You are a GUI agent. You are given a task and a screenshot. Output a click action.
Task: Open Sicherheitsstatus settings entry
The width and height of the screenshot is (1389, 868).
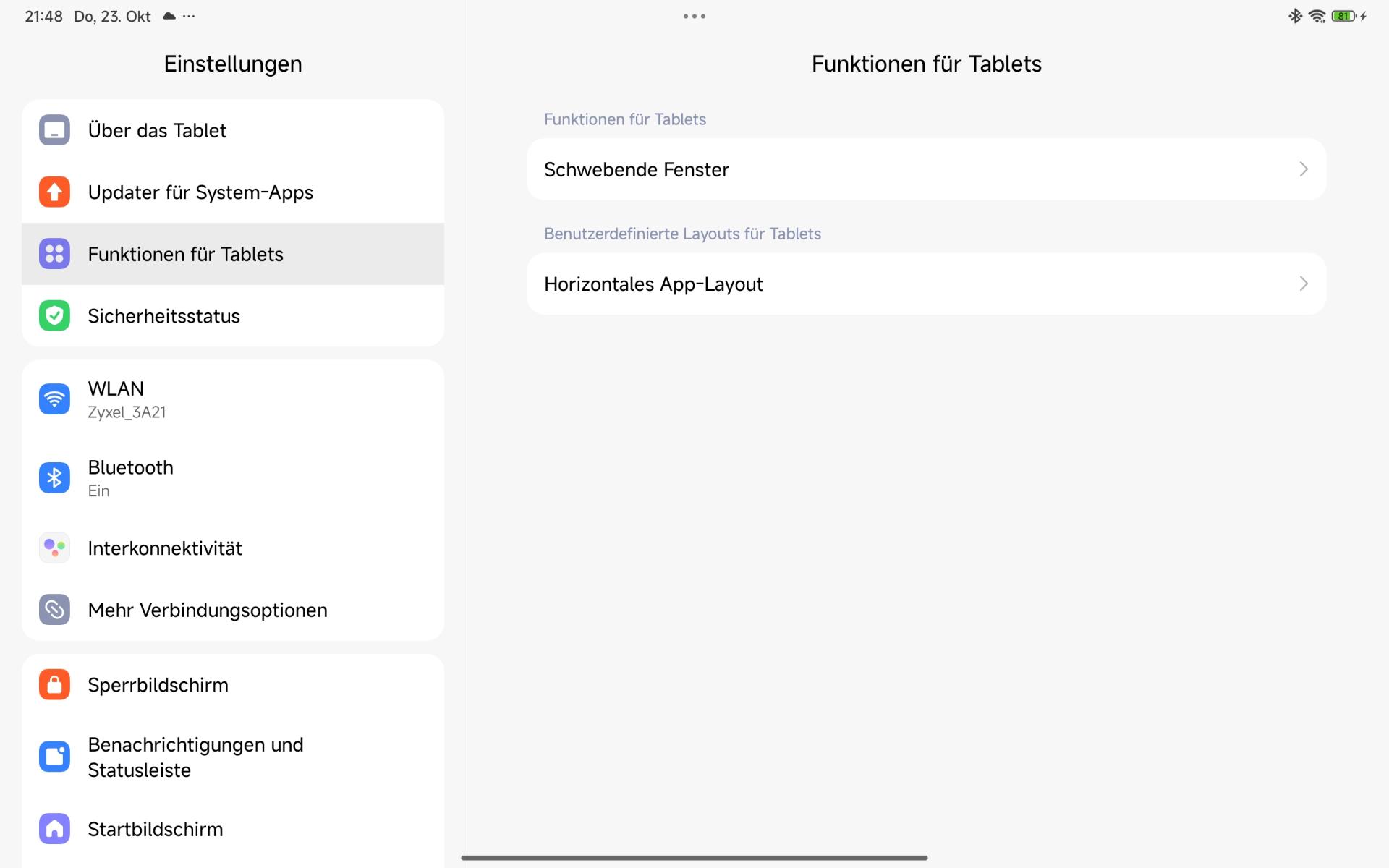(x=163, y=316)
